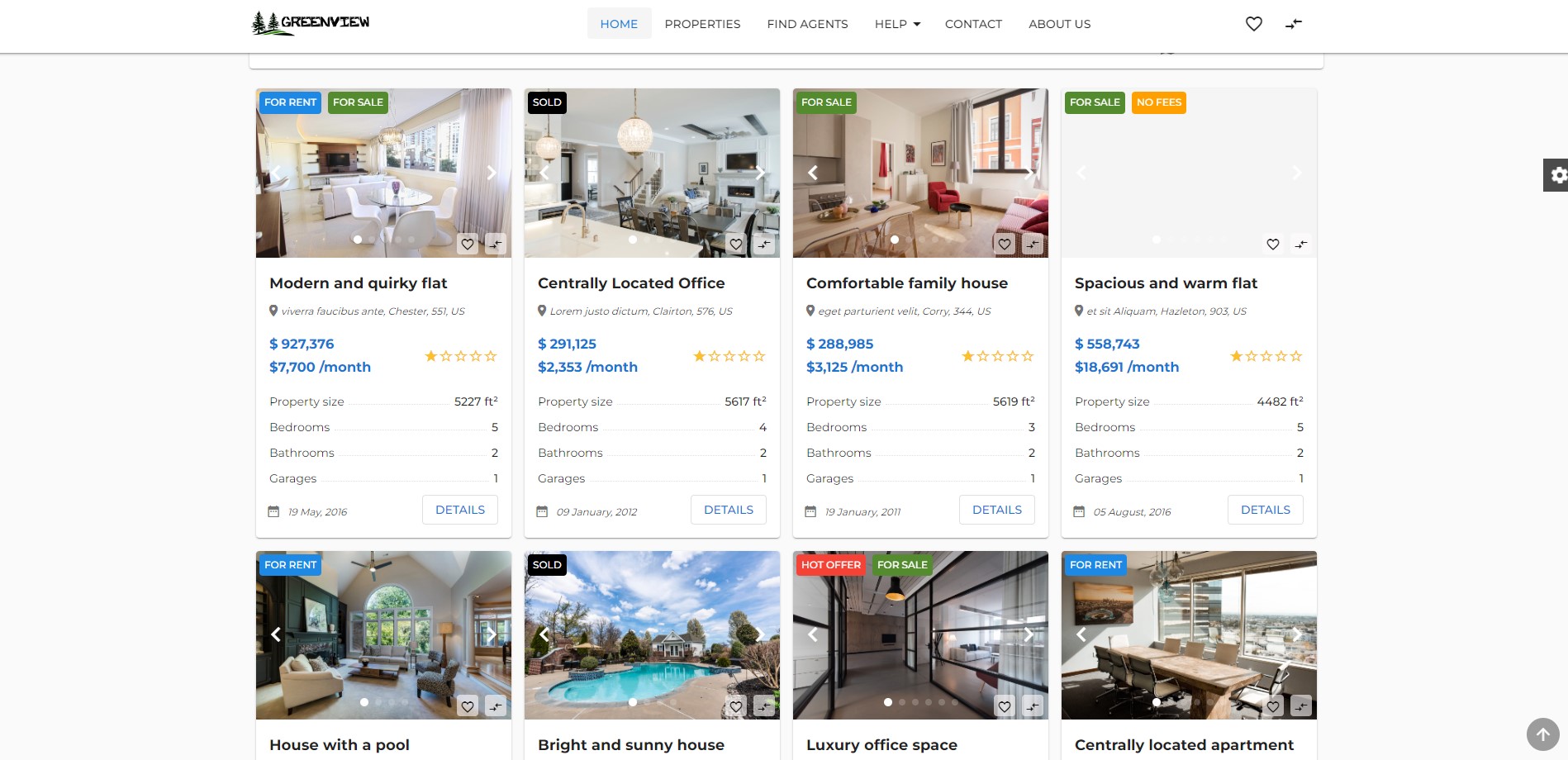Viewport: 1568px width, 760px height.
Task: Favorite the Modern and quirky flat
Action: [x=468, y=244]
